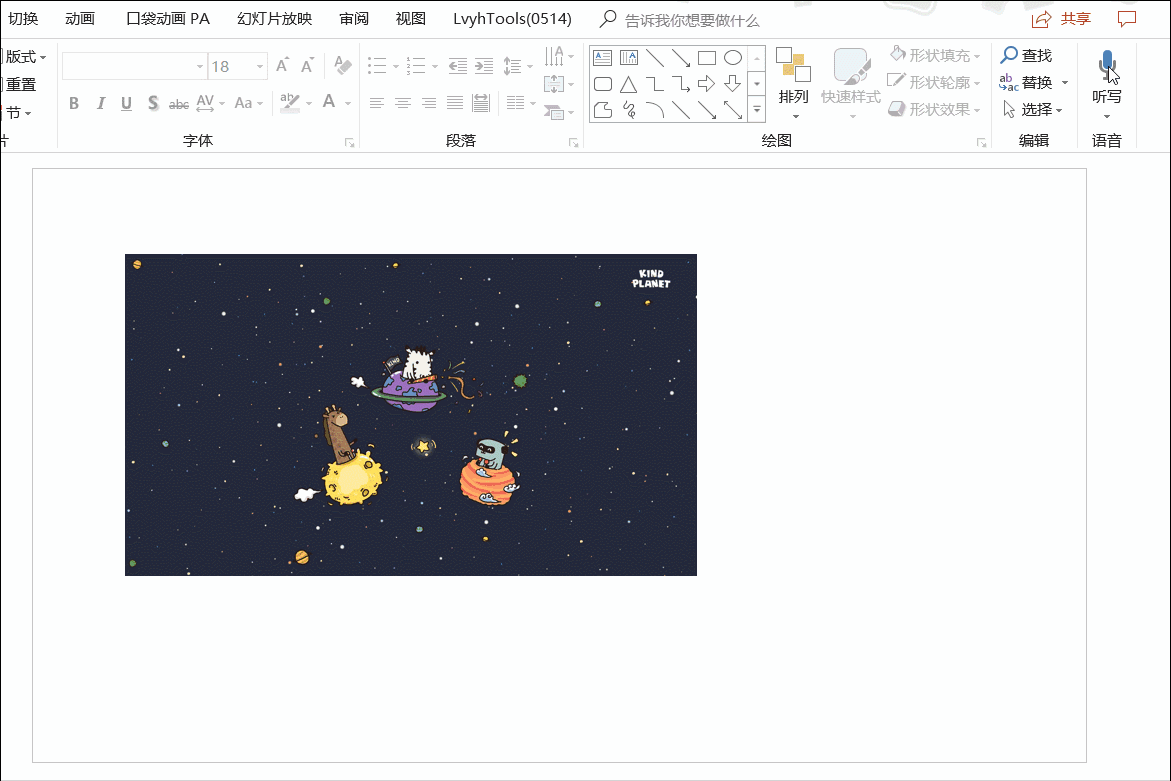Click the Arrange (排列) icon

[x=793, y=65]
